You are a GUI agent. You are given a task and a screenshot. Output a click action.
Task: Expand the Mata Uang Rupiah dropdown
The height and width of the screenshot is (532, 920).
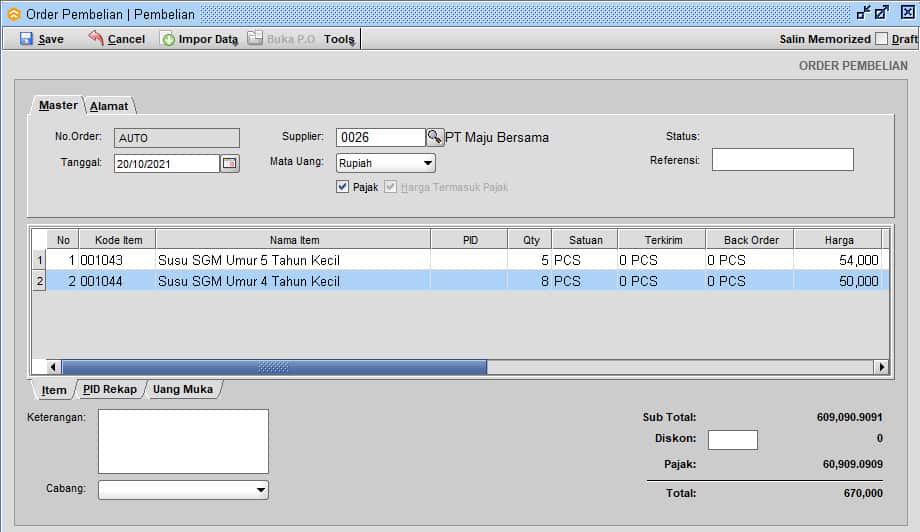pyautogui.click(x=427, y=163)
